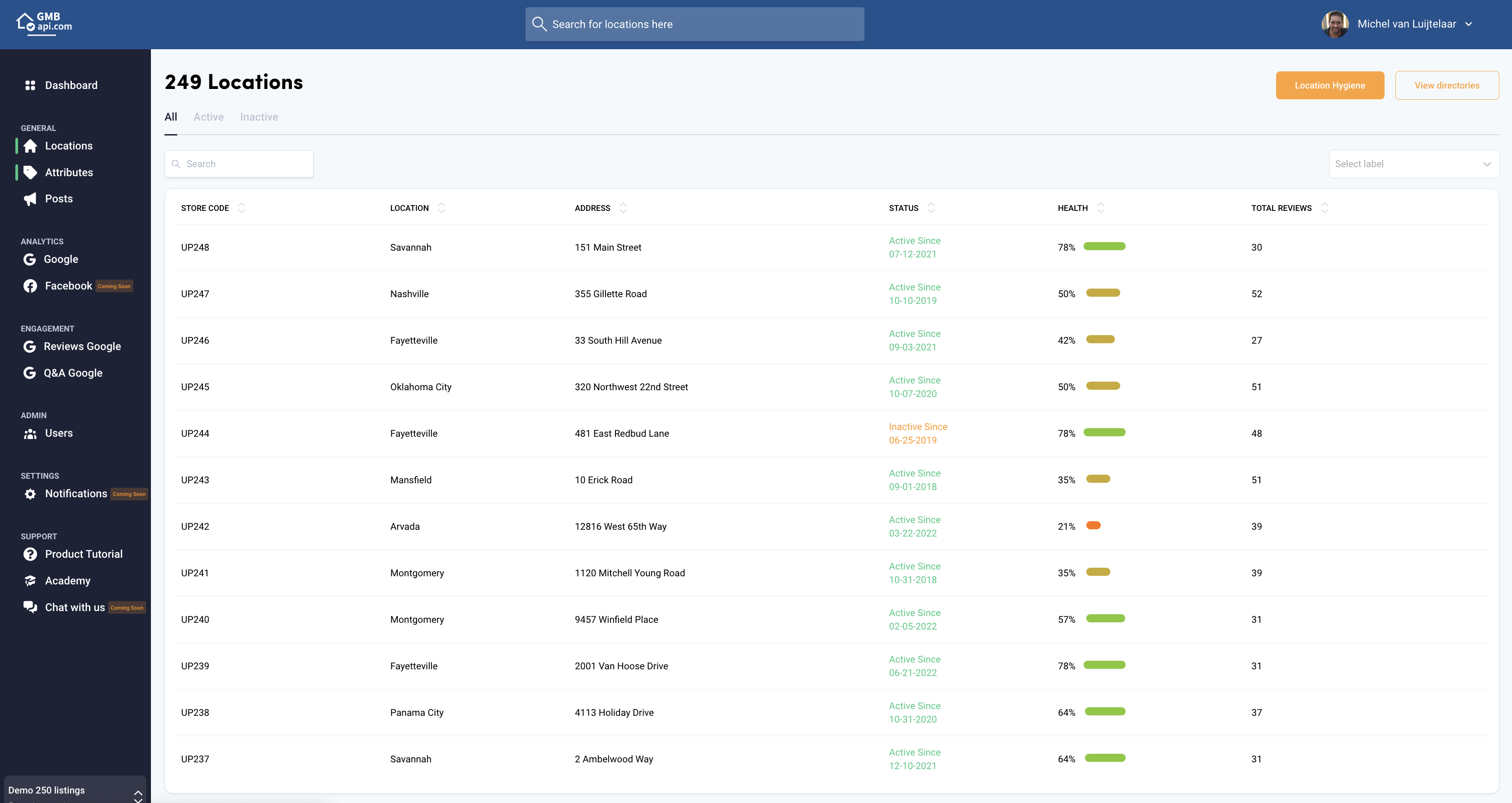
Task: Select the Locations home icon
Action: click(x=31, y=145)
